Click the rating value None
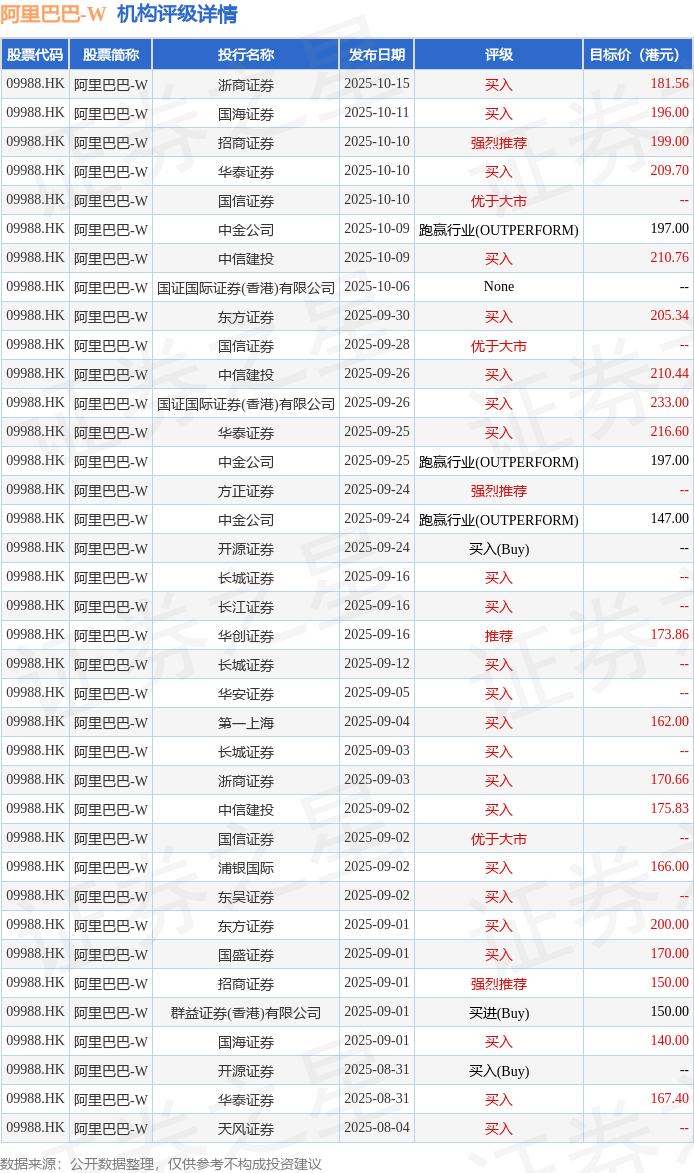Viewport: 694px width, 1173px height. [499, 287]
